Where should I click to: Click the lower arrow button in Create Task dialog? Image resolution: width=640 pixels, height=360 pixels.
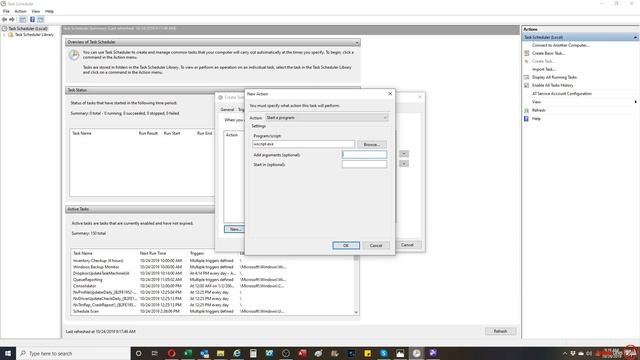point(404,163)
